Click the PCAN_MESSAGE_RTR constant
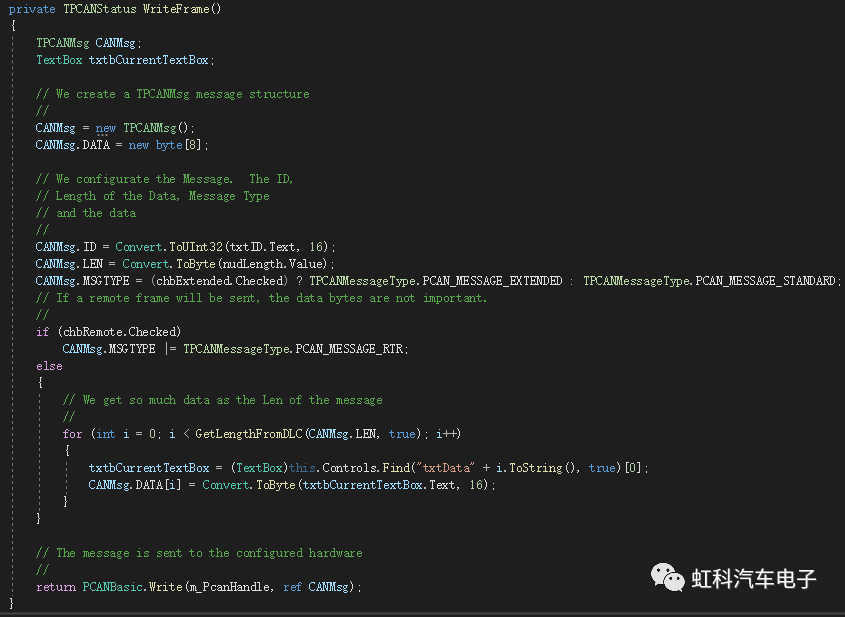The height and width of the screenshot is (617, 845). pyautogui.click(x=349, y=349)
